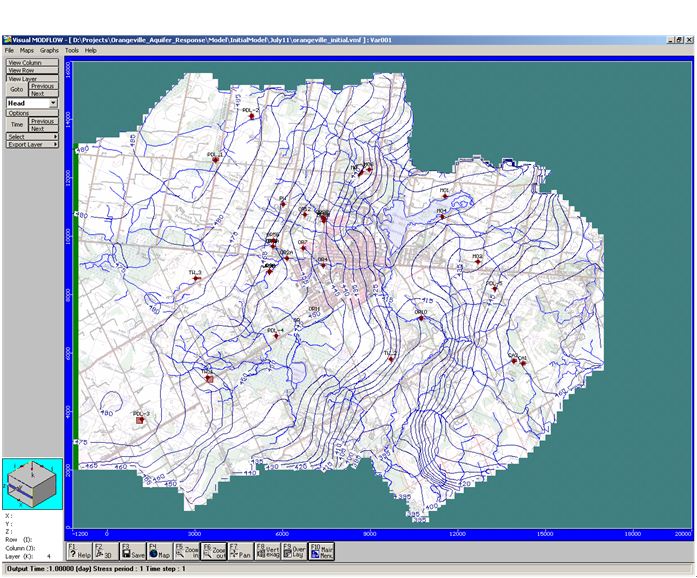
Task: Click the OR7 well marker
Action: click(303, 248)
